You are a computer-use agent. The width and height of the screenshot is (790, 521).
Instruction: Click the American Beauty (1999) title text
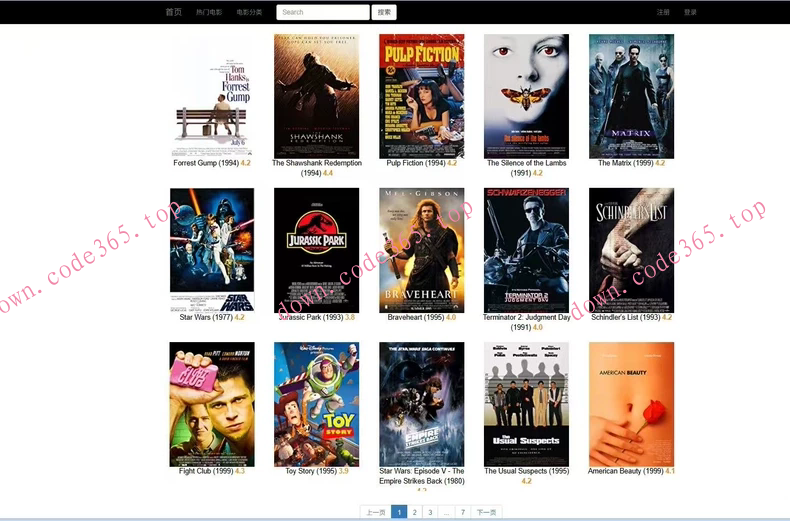click(626, 471)
